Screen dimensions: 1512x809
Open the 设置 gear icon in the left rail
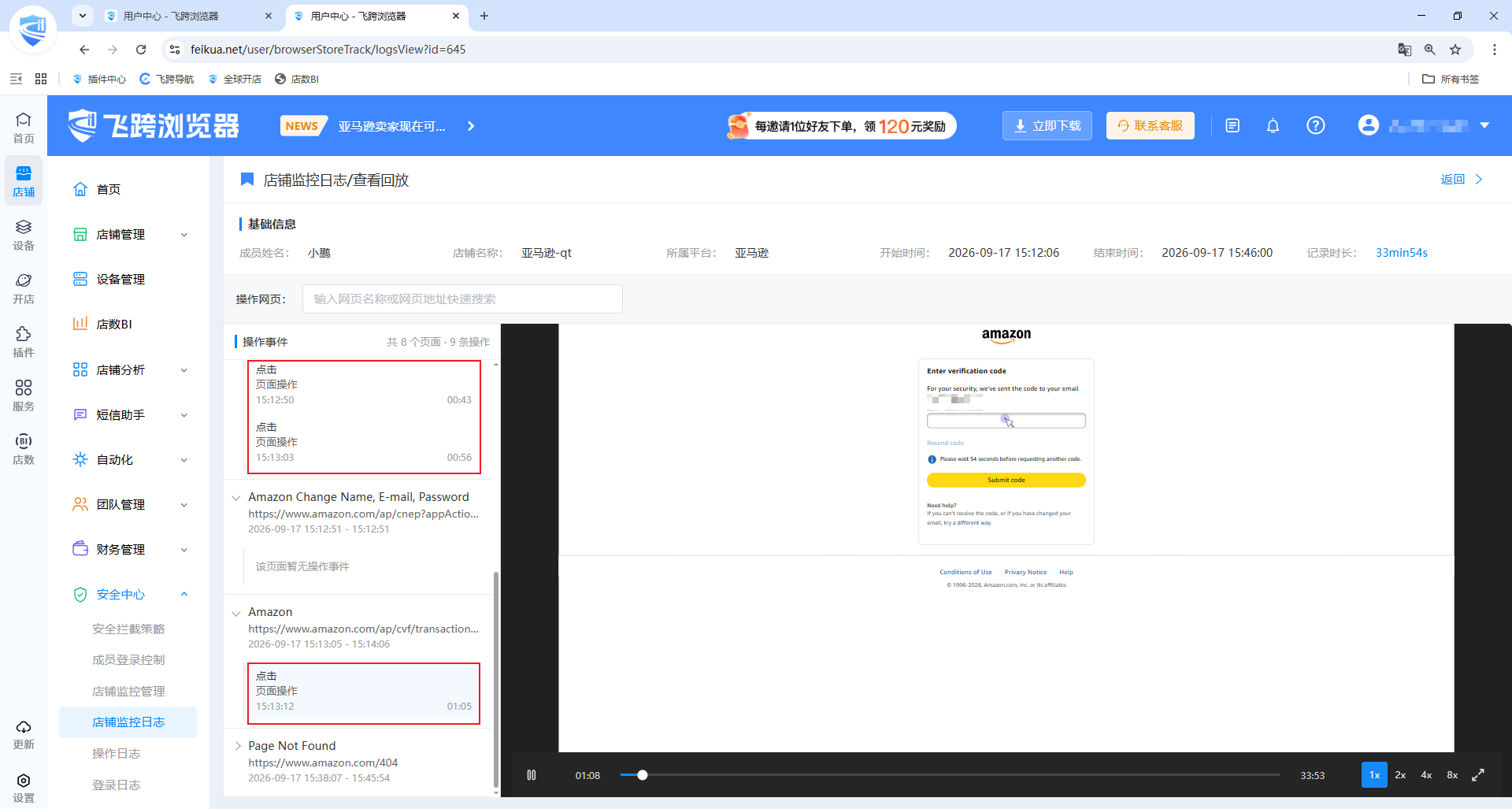pos(24,788)
